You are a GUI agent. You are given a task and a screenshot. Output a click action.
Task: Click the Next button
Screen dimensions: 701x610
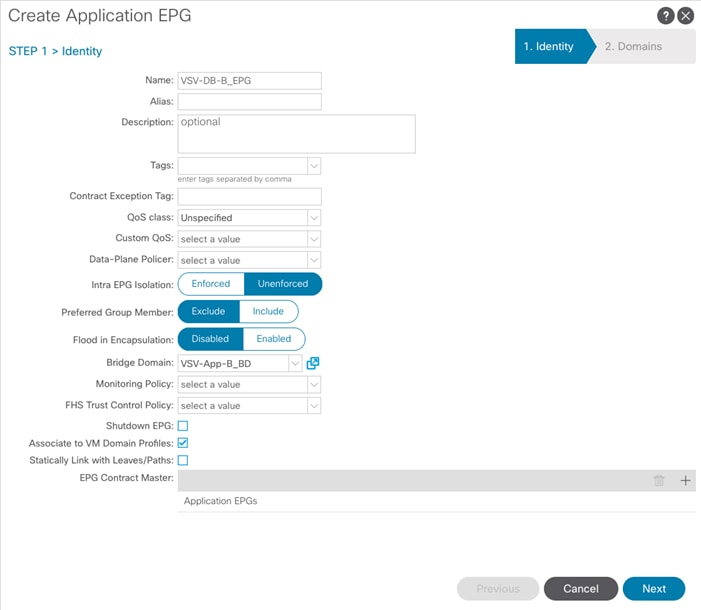pyautogui.click(x=654, y=589)
